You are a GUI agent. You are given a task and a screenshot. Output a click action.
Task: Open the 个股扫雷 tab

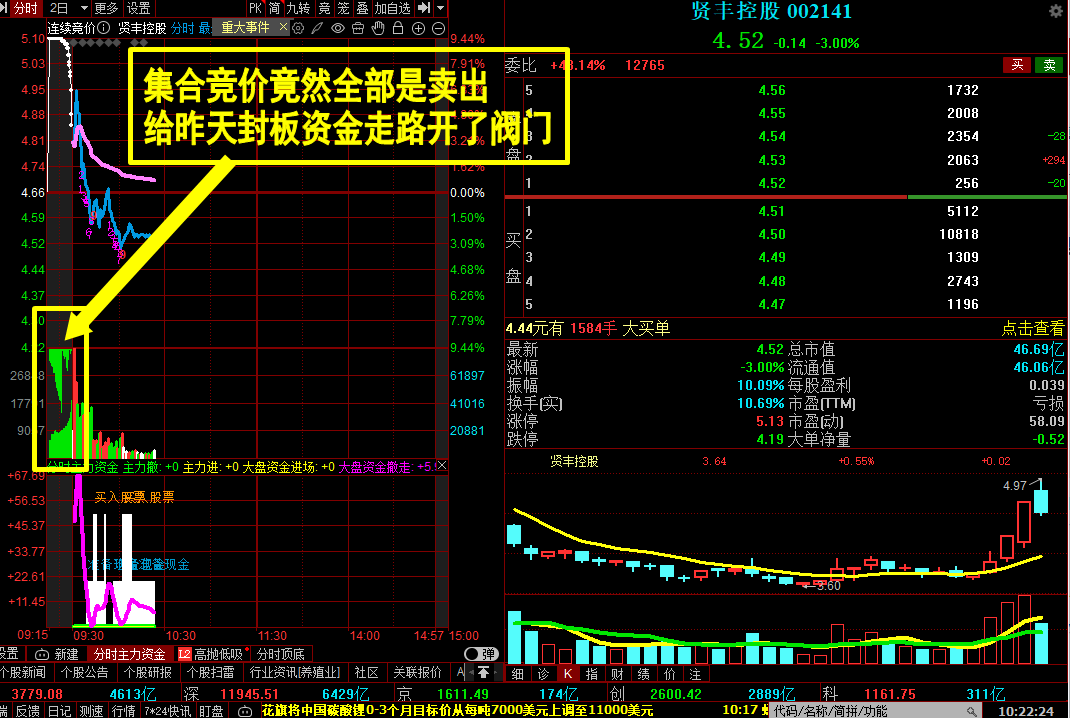[210, 672]
